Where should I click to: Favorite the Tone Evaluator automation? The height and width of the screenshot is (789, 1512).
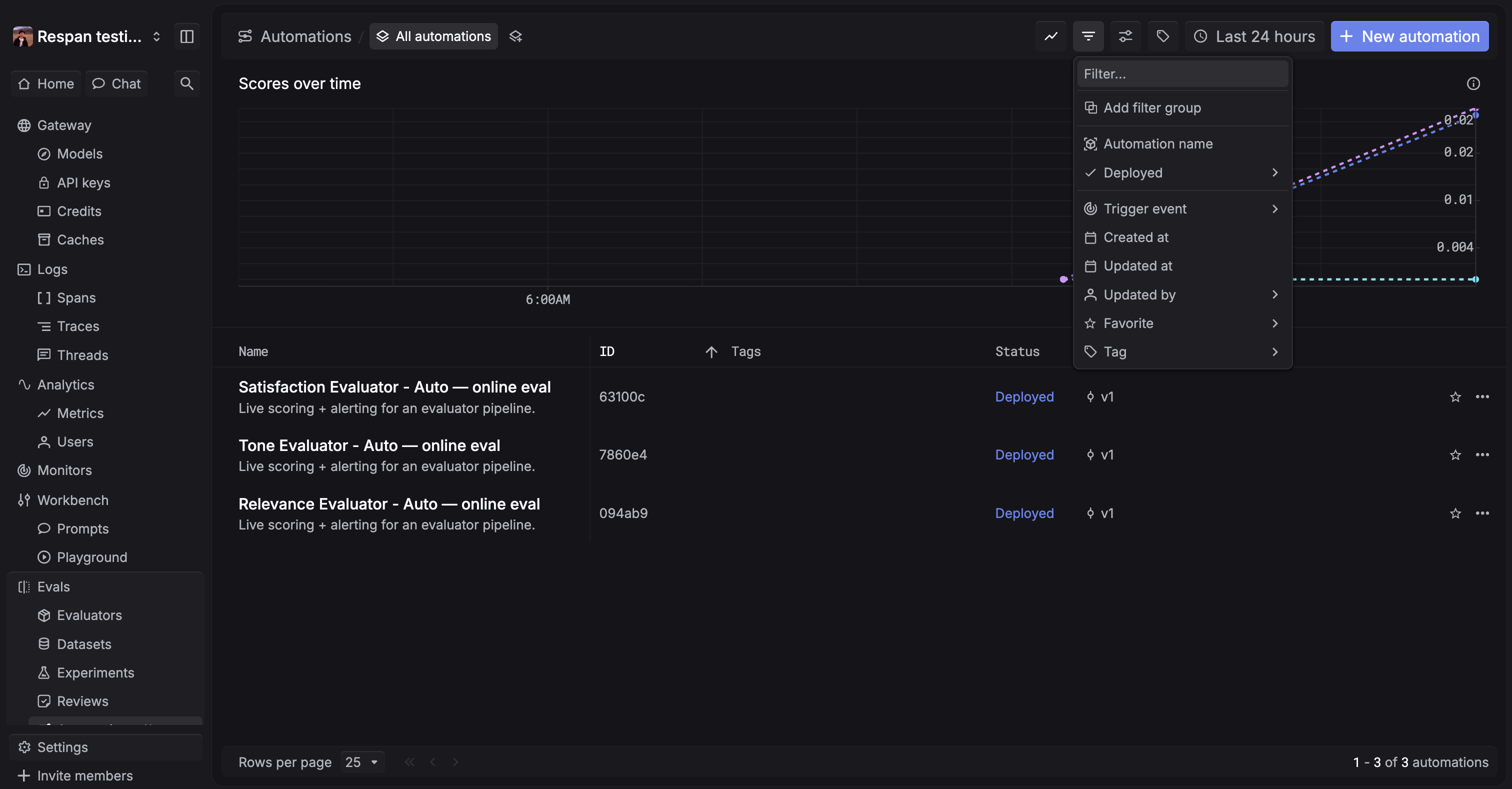point(1455,455)
